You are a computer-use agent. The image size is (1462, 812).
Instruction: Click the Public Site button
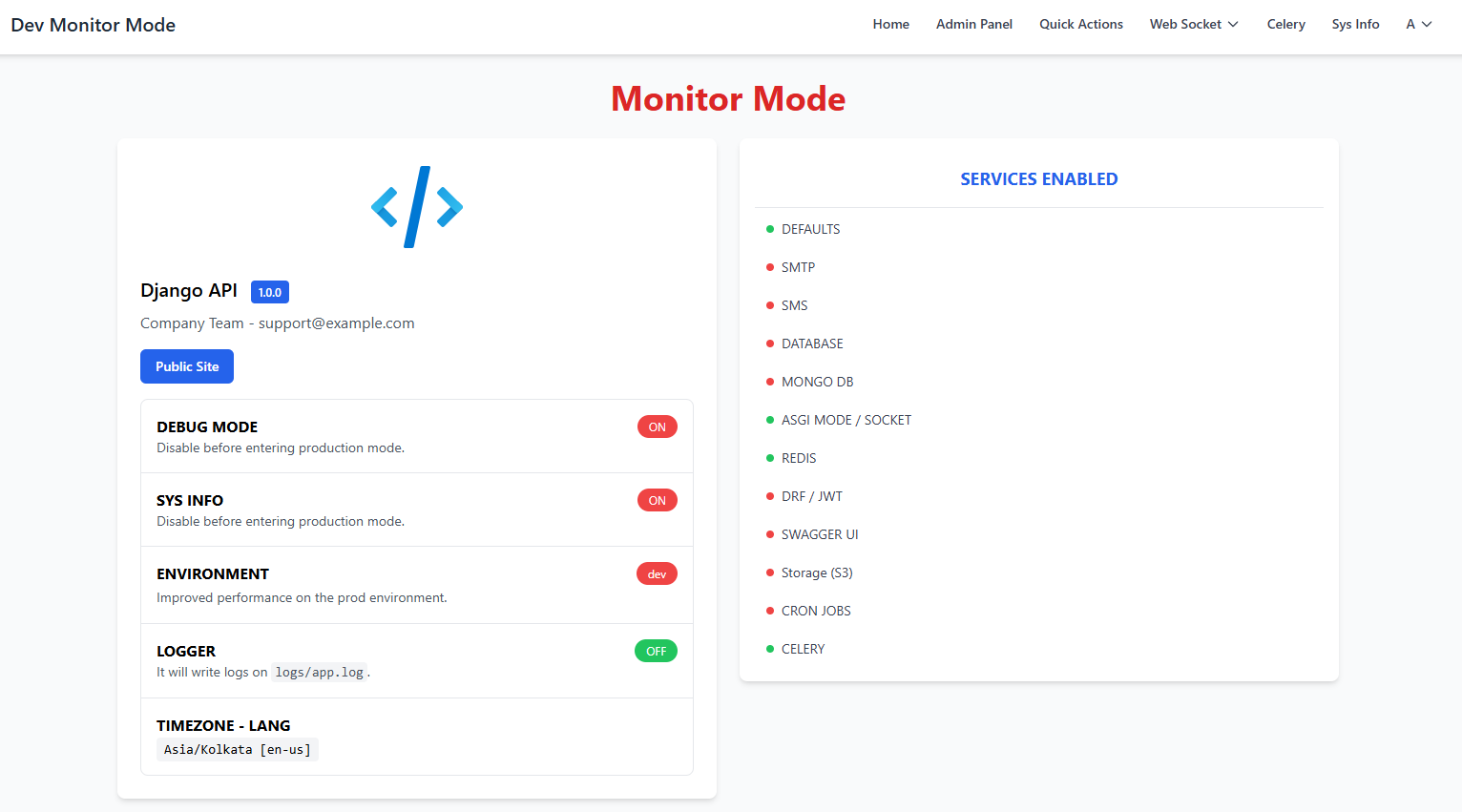[x=186, y=366]
